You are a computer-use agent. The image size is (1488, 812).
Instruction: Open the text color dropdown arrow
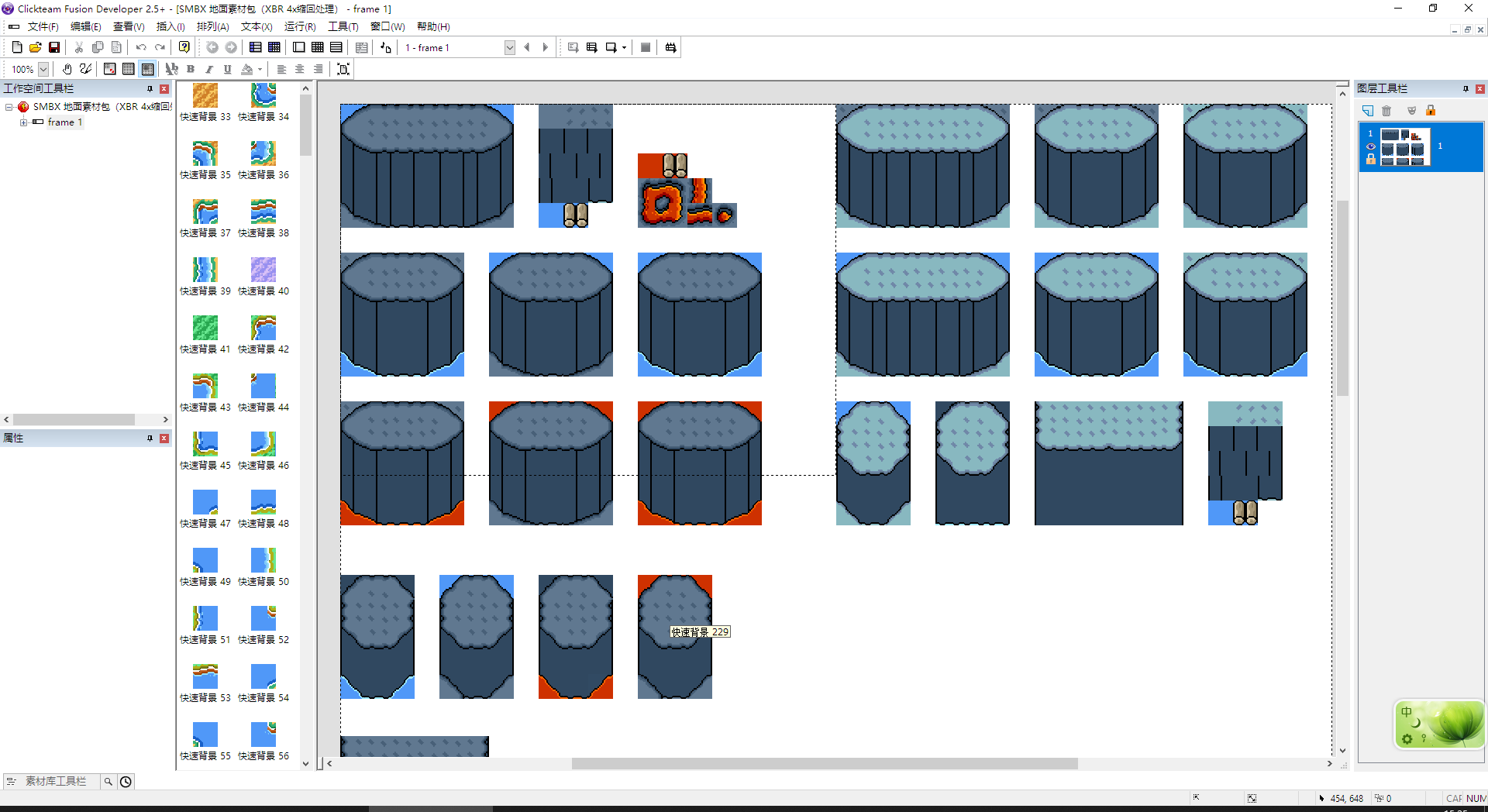(260, 69)
